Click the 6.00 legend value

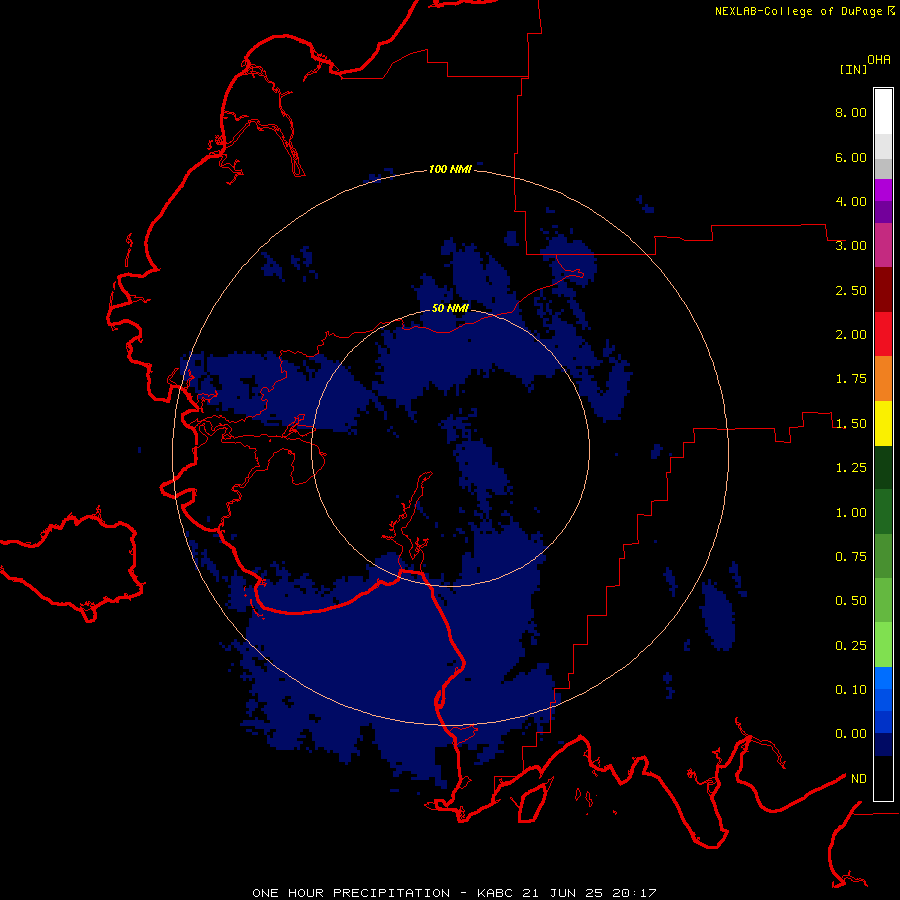point(851,157)
